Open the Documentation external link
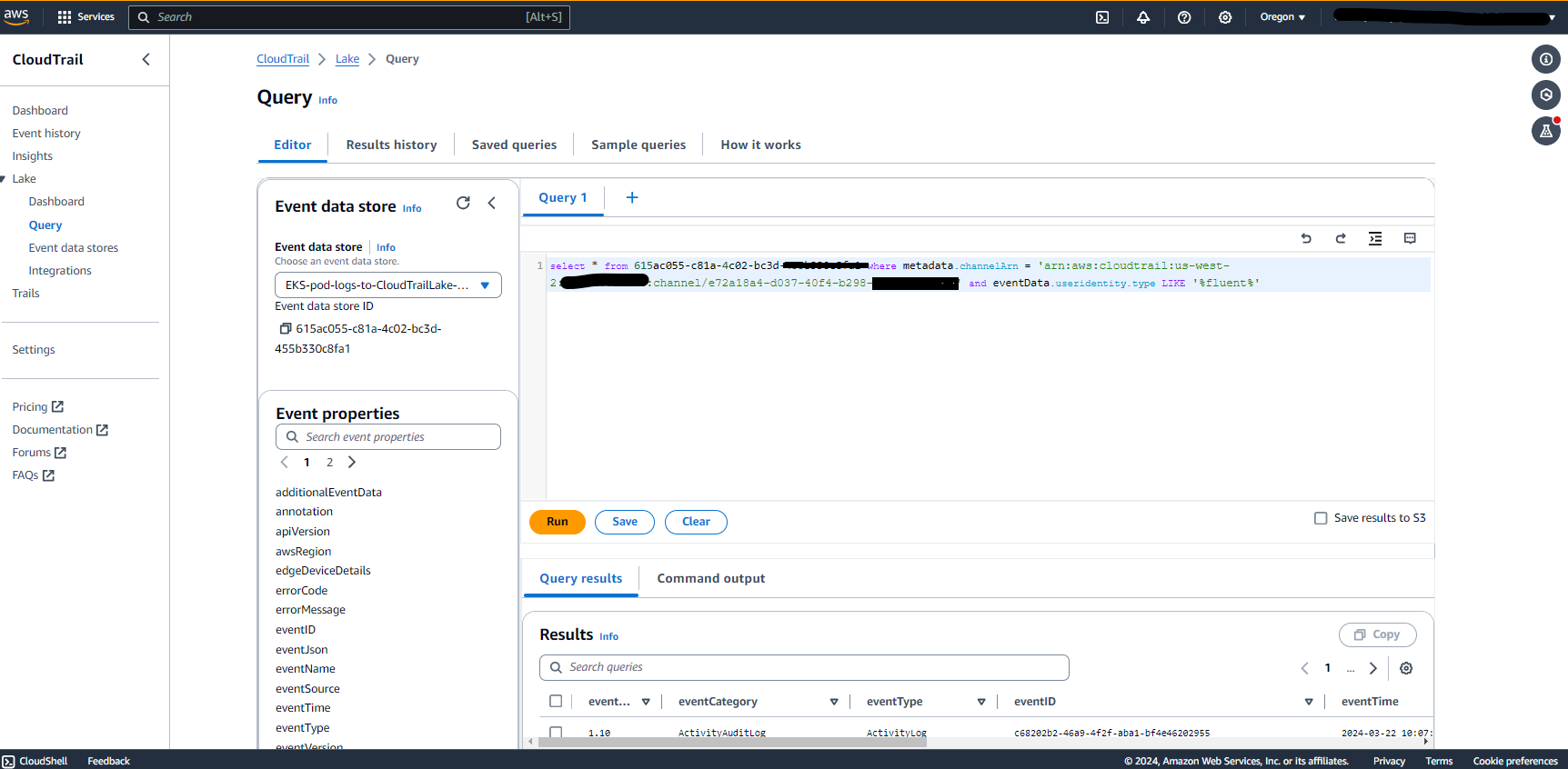Viewport: 1568px width, 769px height. click(x=60, y=430)
